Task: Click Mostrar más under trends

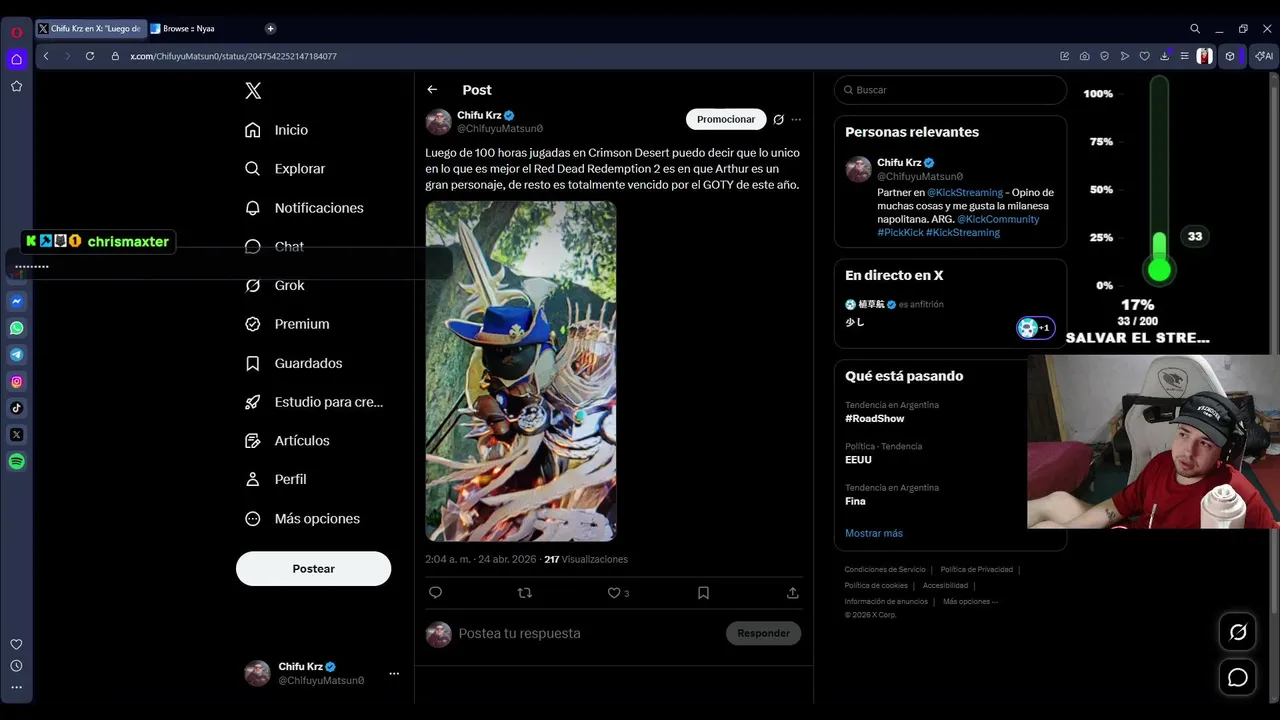Action: [x=874, y=533]
